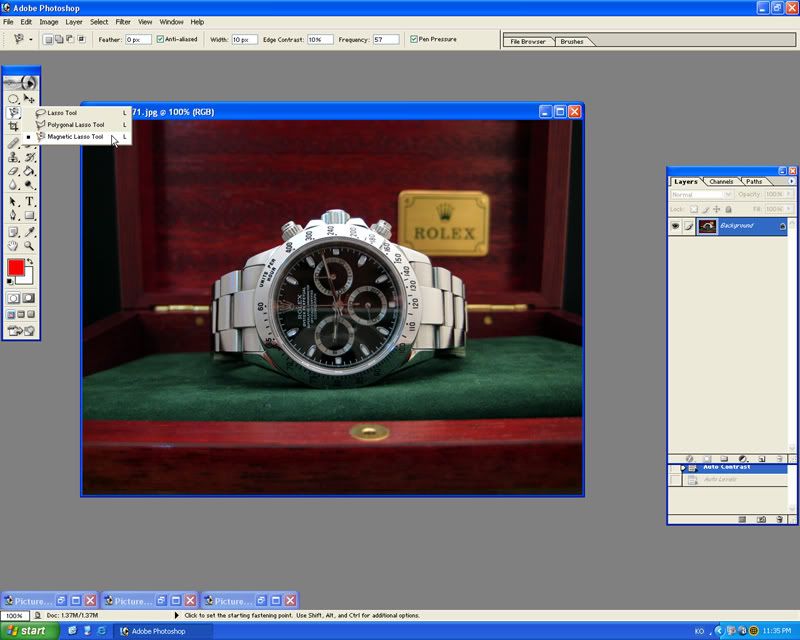Switch to Standard editing mode
The width and height of the screenshot is (800, 640).
tap(13, 298)
